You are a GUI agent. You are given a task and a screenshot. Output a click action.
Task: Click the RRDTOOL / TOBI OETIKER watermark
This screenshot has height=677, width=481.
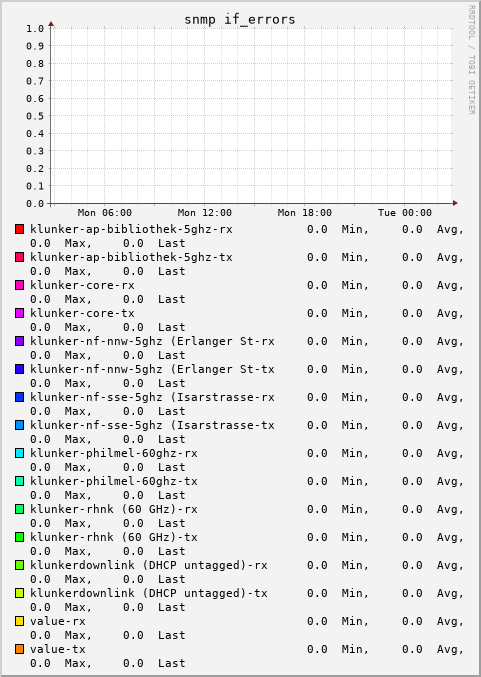click(472, 60)
